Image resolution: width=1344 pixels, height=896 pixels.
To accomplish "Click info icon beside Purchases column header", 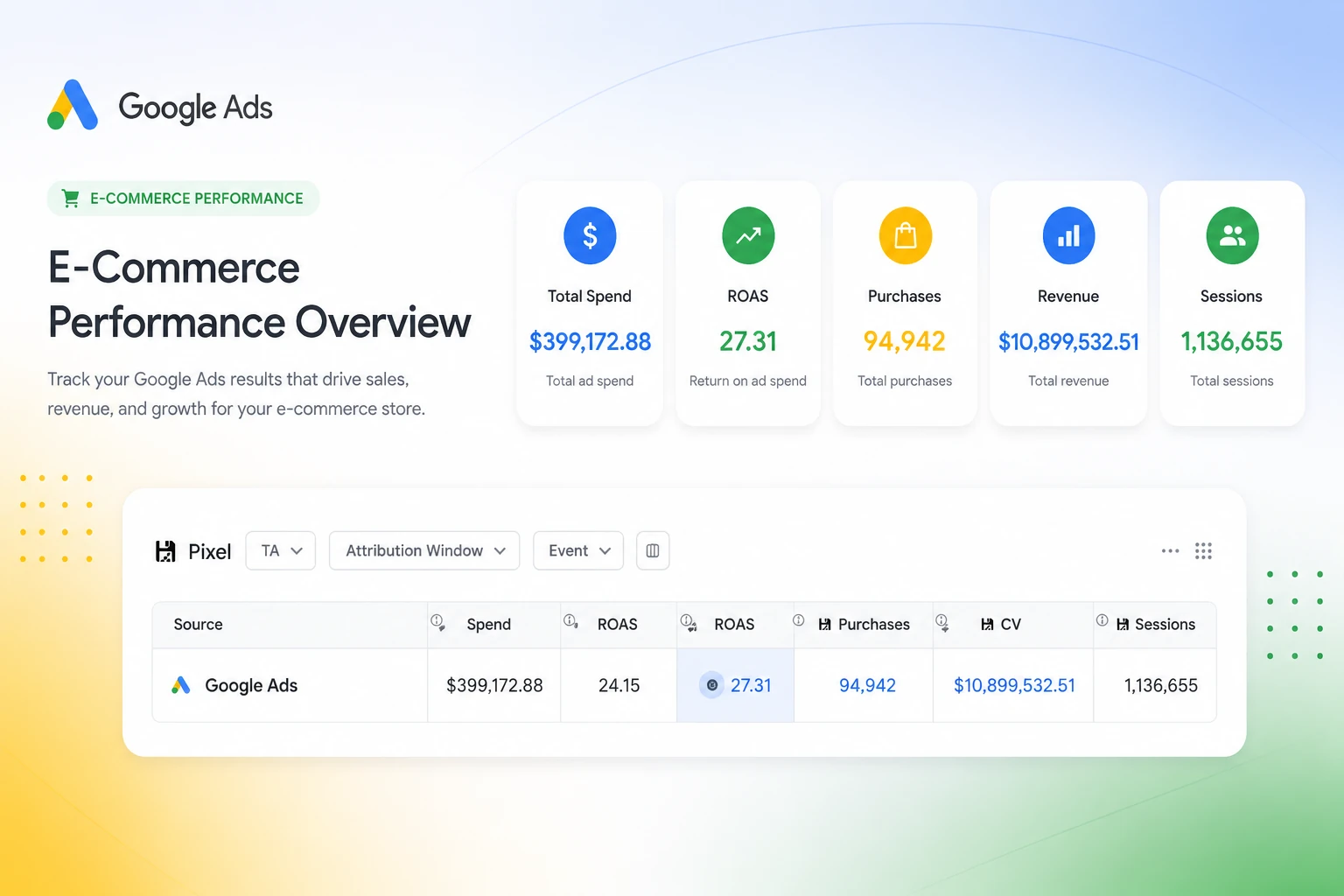I will 799,620.
